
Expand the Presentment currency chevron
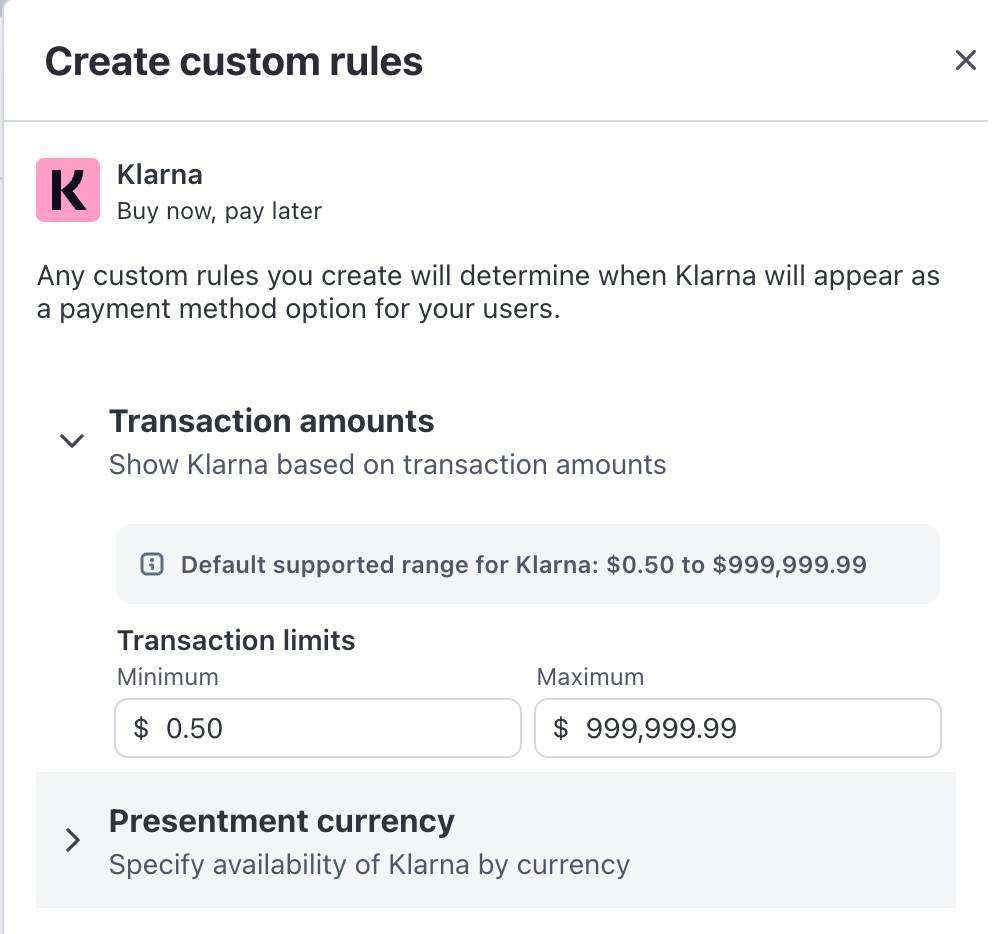coord(72,840)
